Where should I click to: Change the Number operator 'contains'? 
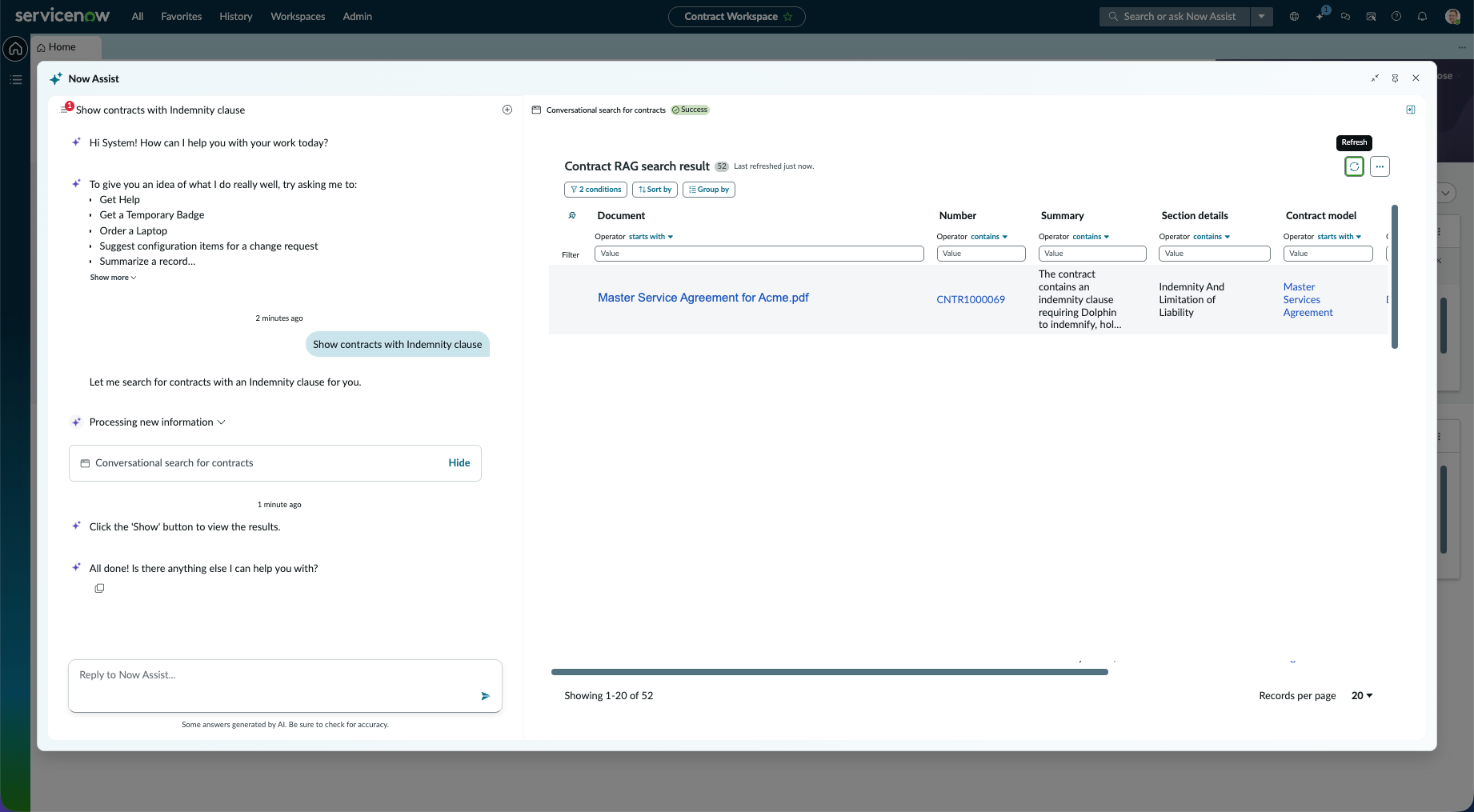[989, 237]
